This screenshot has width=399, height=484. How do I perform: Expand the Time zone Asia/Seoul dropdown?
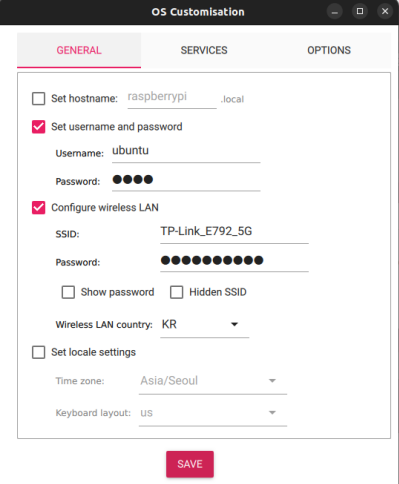tap(213, 381)
